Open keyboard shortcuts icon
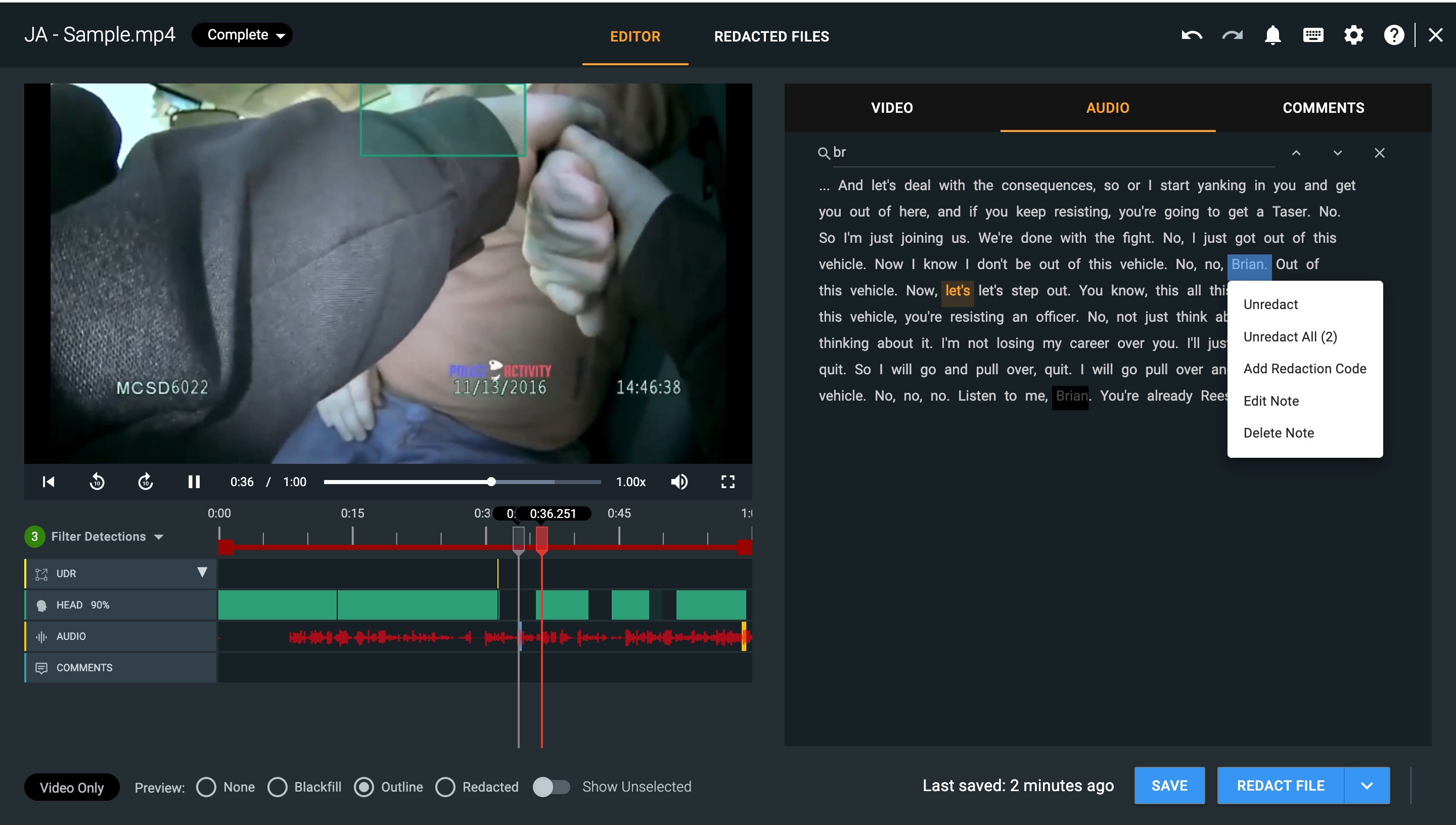This screenshot has width=1456, height=825. [x=1313, y=36]
